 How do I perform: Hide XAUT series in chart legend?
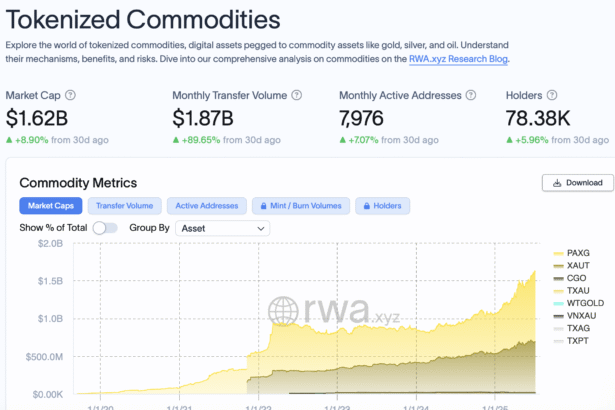tap(578, 265)
